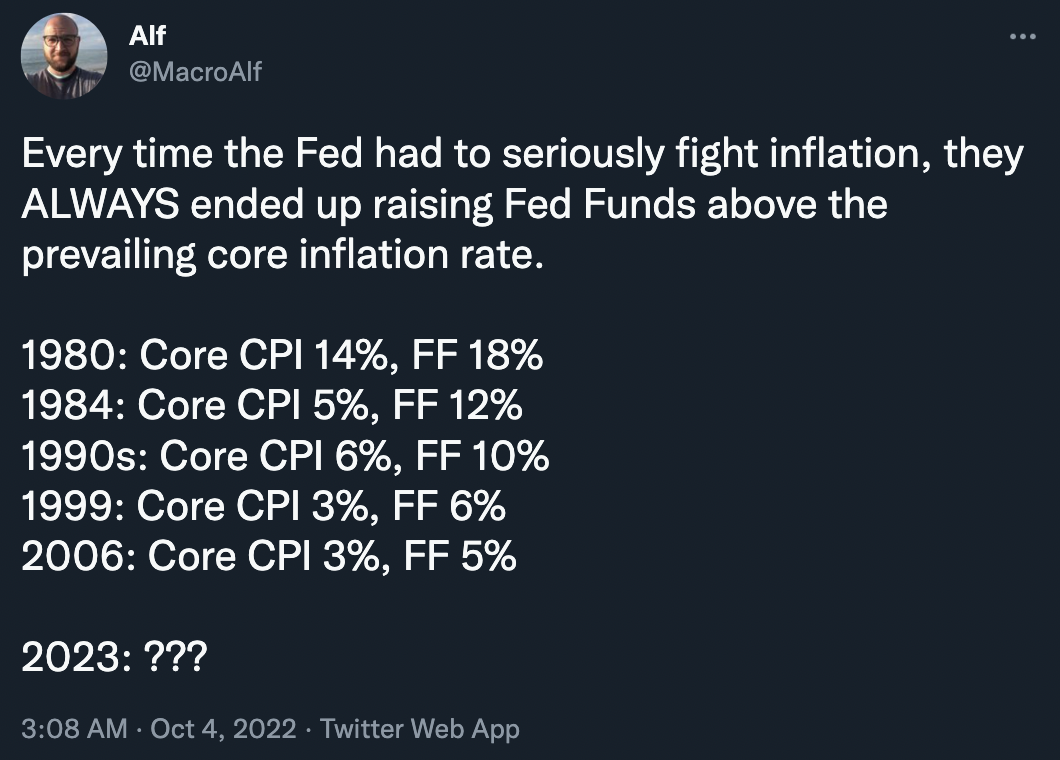Click Alf's profile avatar photo
1060x760 pixels.
[x=64, y=55]
